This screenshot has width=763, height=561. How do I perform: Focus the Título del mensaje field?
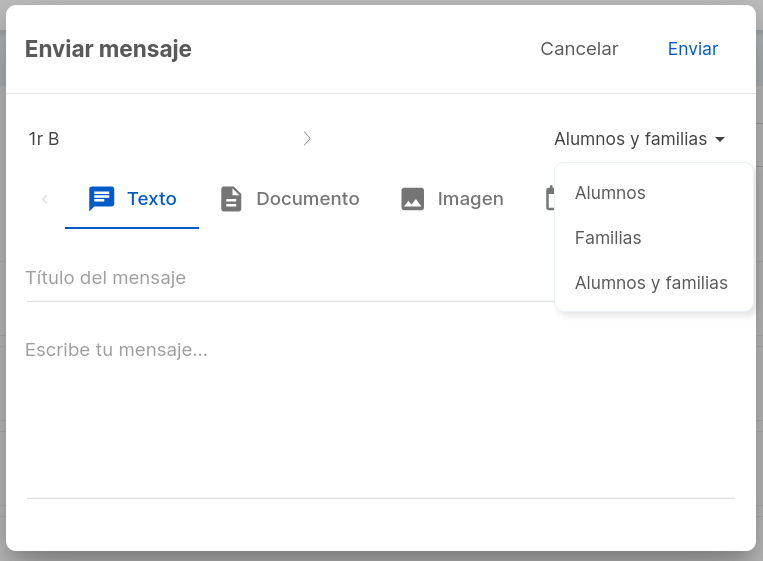290,278
